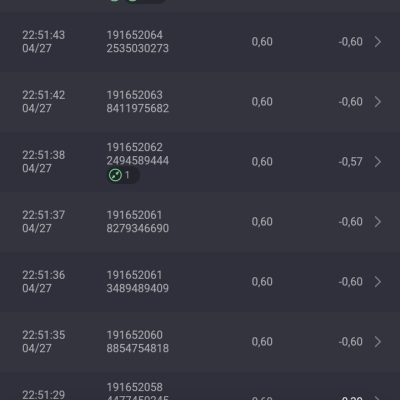Select ID 191652058 in the bottom row
Viewport: 400px width, 400px height.
click(x=135, y=387)
